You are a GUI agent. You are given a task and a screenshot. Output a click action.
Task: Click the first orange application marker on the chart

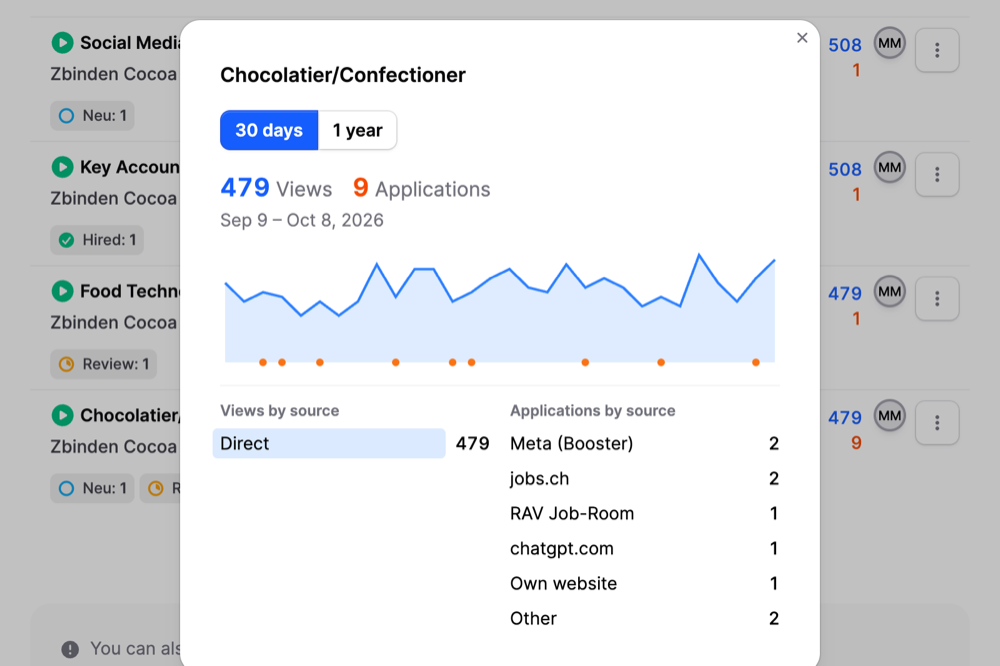tap(263, 362)
